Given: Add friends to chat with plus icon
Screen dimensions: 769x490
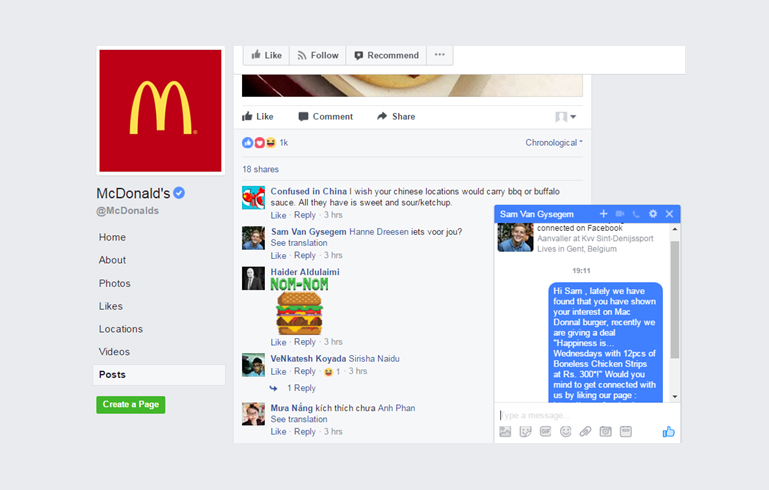Looking at the screenshot, I should point(603,214).
